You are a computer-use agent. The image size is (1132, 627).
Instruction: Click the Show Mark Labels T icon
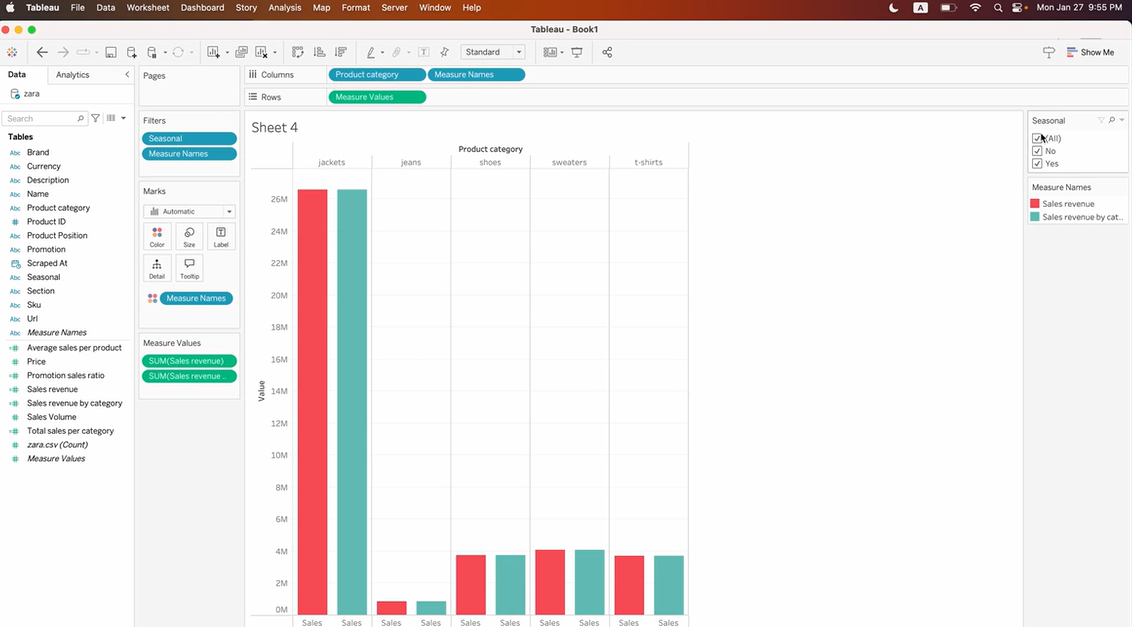pyautogui.click(x=424, y=52)
